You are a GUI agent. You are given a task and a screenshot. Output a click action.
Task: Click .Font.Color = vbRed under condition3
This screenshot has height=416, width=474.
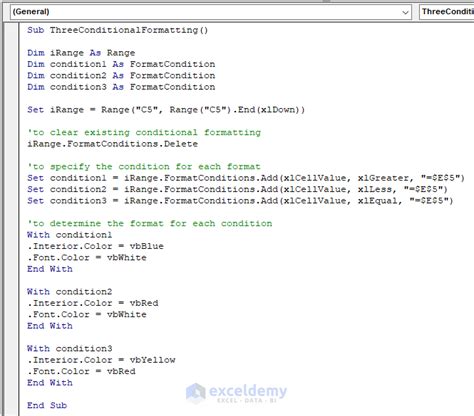tap(81, 371)
